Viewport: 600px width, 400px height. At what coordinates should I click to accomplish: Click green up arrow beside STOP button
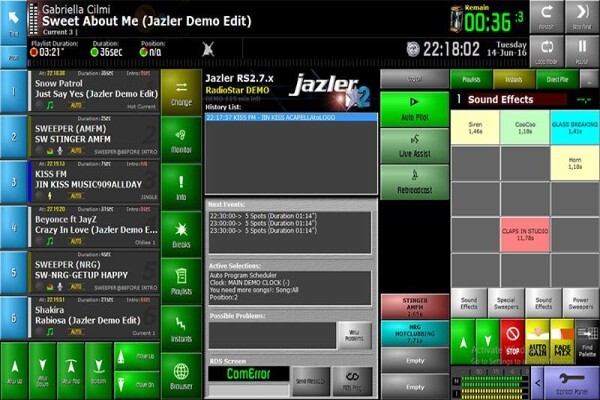(463, 342)
